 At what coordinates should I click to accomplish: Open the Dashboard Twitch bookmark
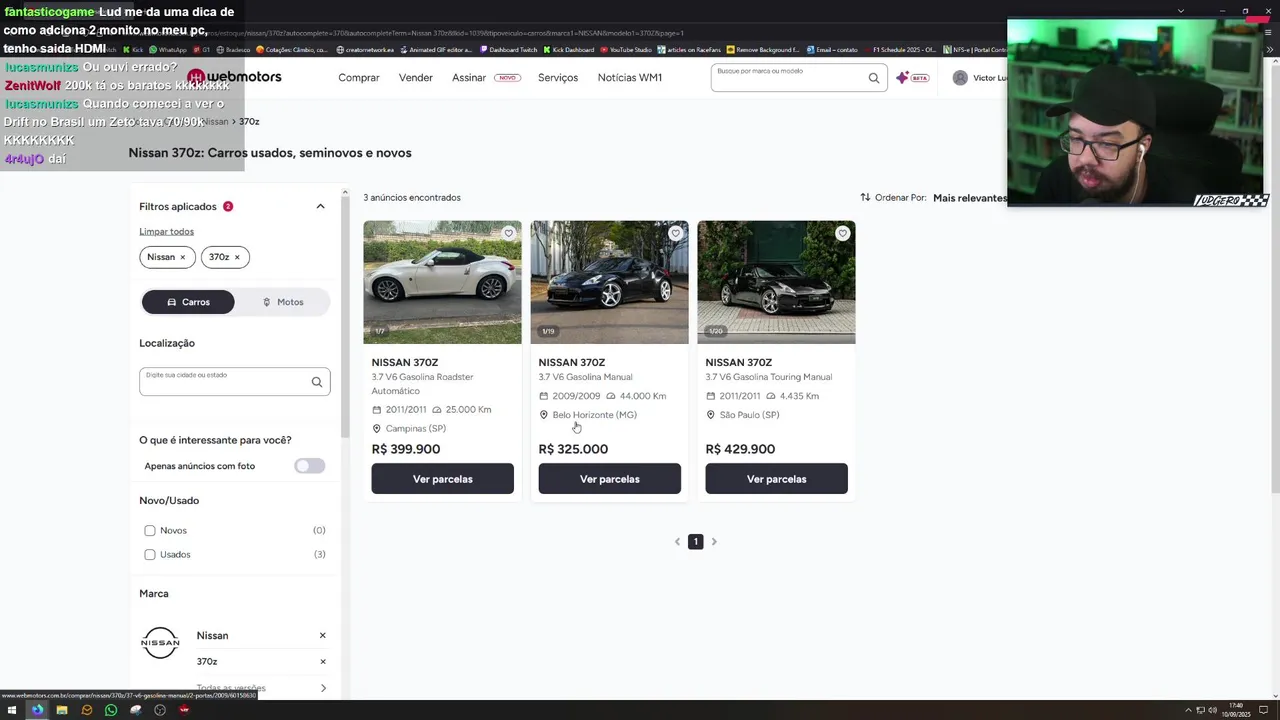coord(509,49)
